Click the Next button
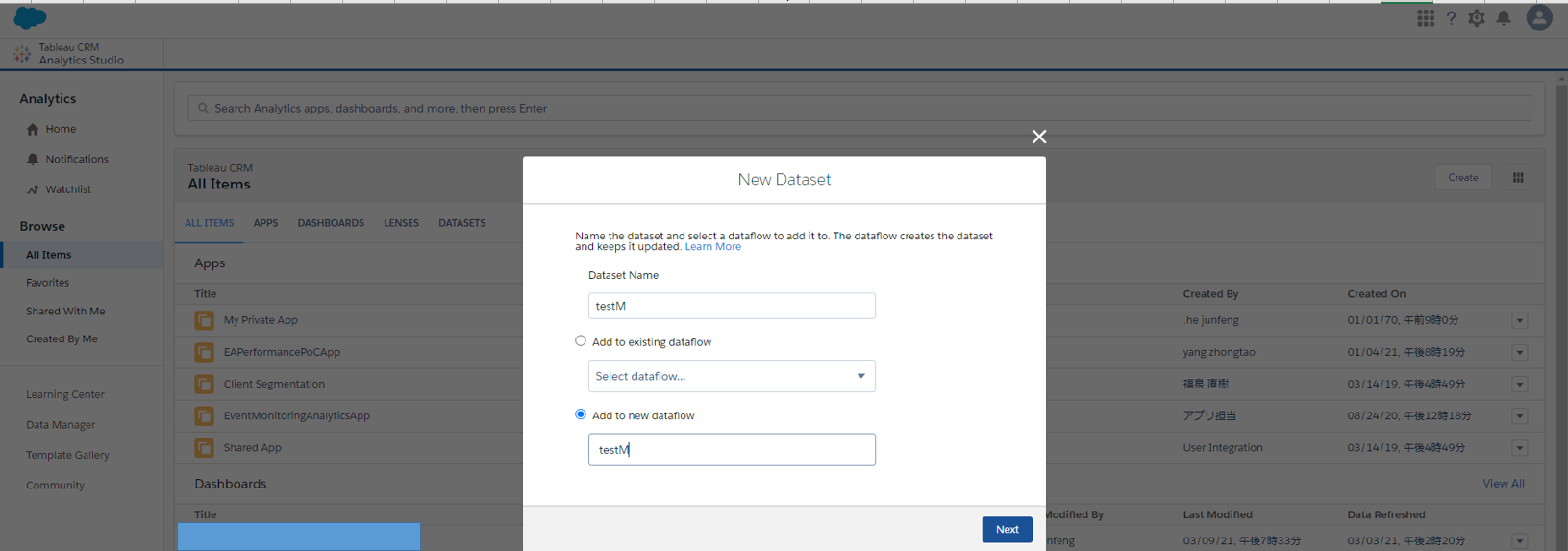1568x551 pixels. (1007, 530)
